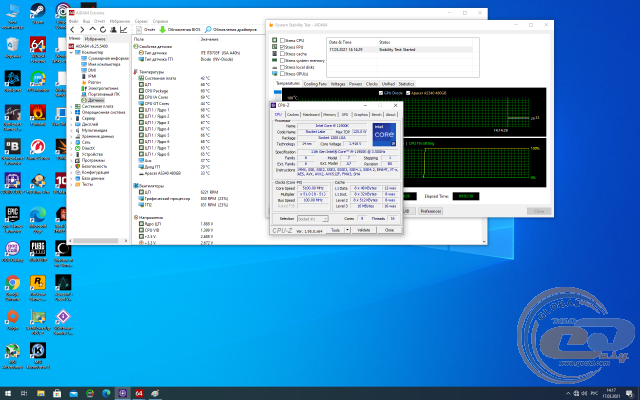Screen dimensions: 640x400
Task: Go back with AIDA64 toolbar left arrow
Action: (x=72, y=30)
